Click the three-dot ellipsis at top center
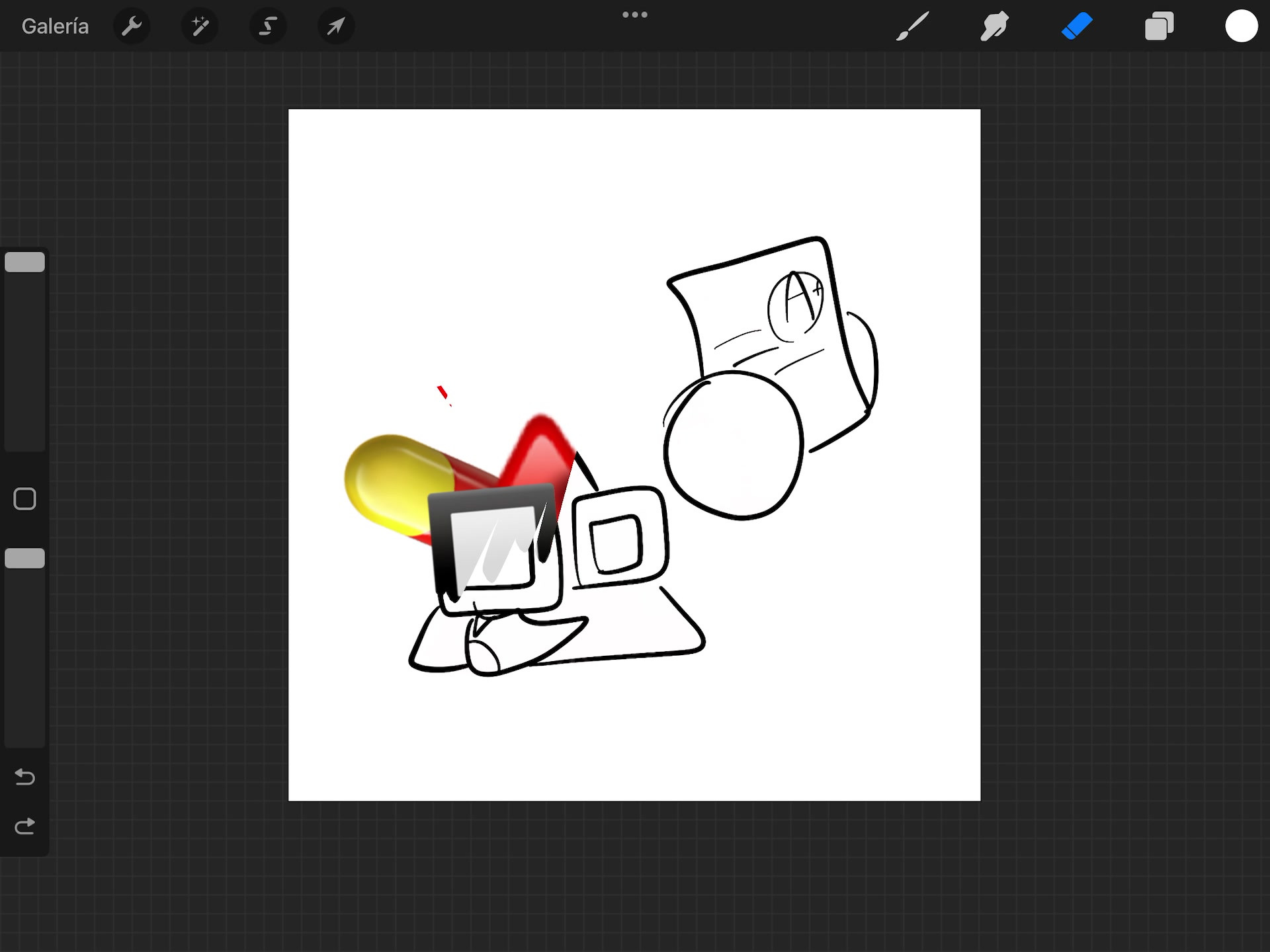 634,15
